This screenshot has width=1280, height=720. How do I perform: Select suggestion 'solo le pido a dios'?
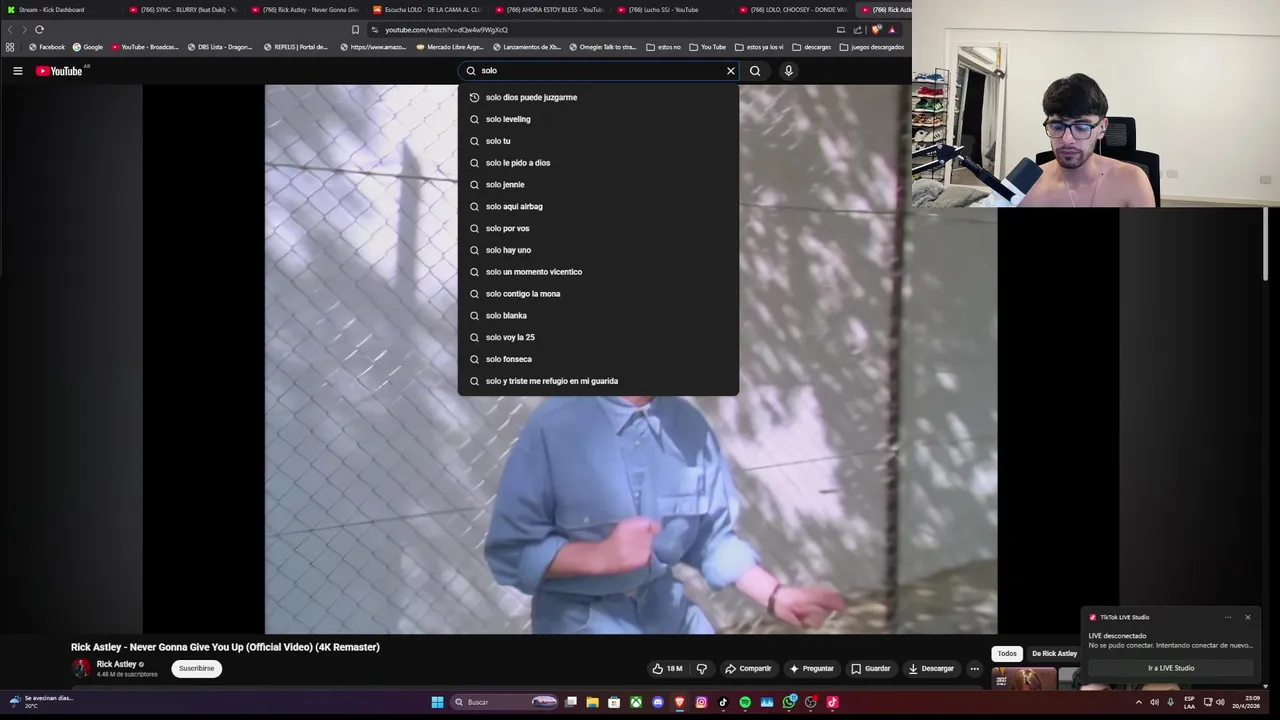(598, 163)
